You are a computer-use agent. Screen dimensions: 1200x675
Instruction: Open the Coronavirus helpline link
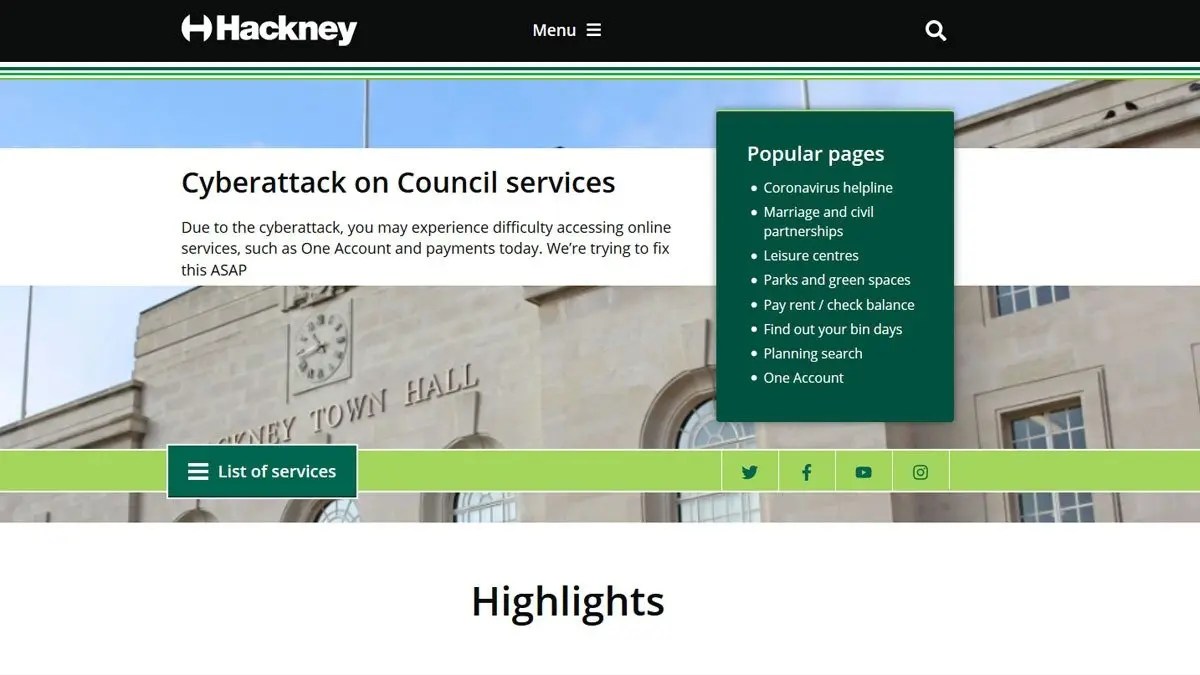pyautogui.click(x=828, y=187)
